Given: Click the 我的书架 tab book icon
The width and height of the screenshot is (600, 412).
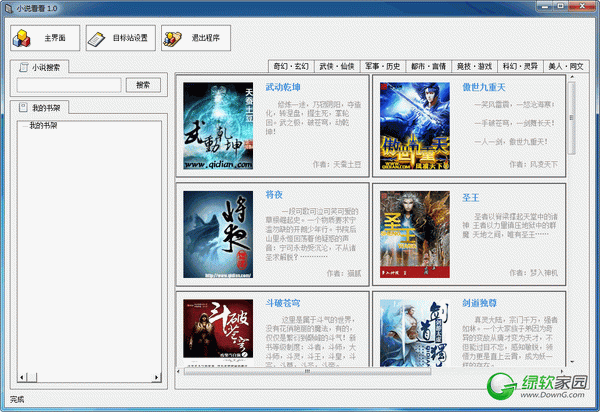Looking at the screenshot, I should [23, 107].
